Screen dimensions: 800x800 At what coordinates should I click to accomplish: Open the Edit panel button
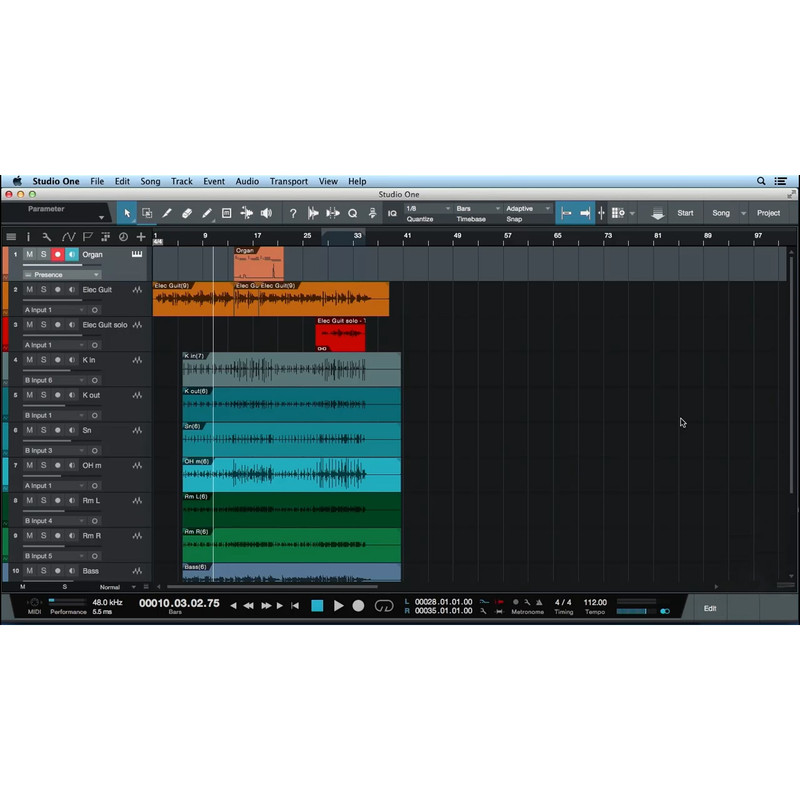(710, 608)
